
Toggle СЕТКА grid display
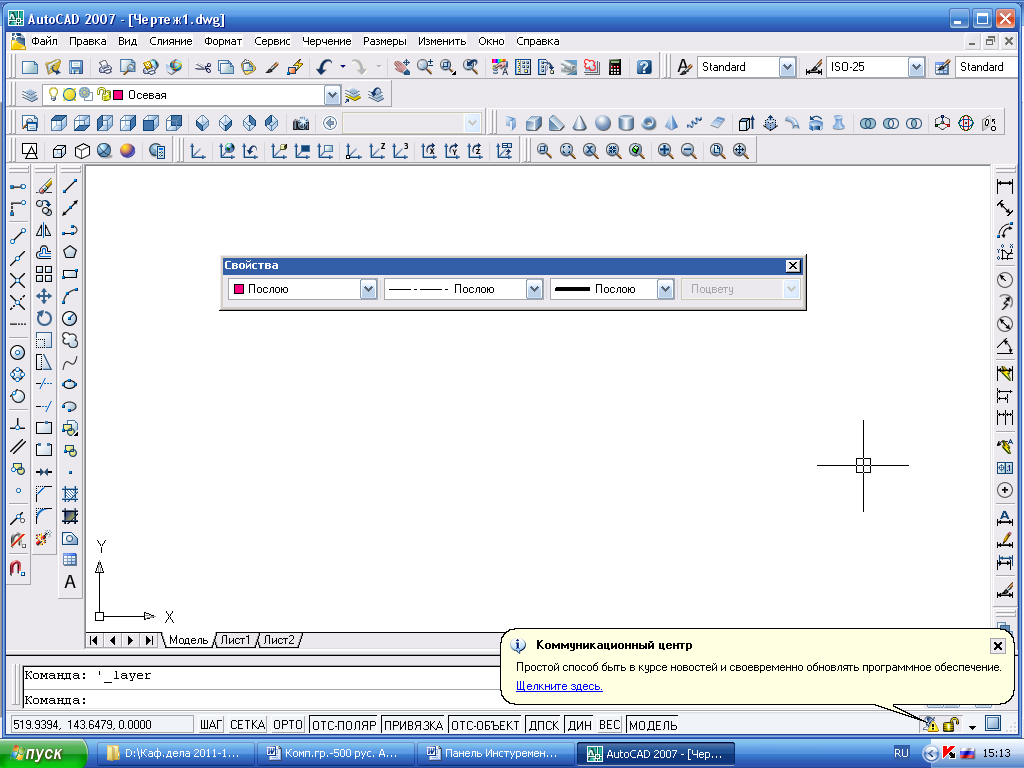click(248, 724)
